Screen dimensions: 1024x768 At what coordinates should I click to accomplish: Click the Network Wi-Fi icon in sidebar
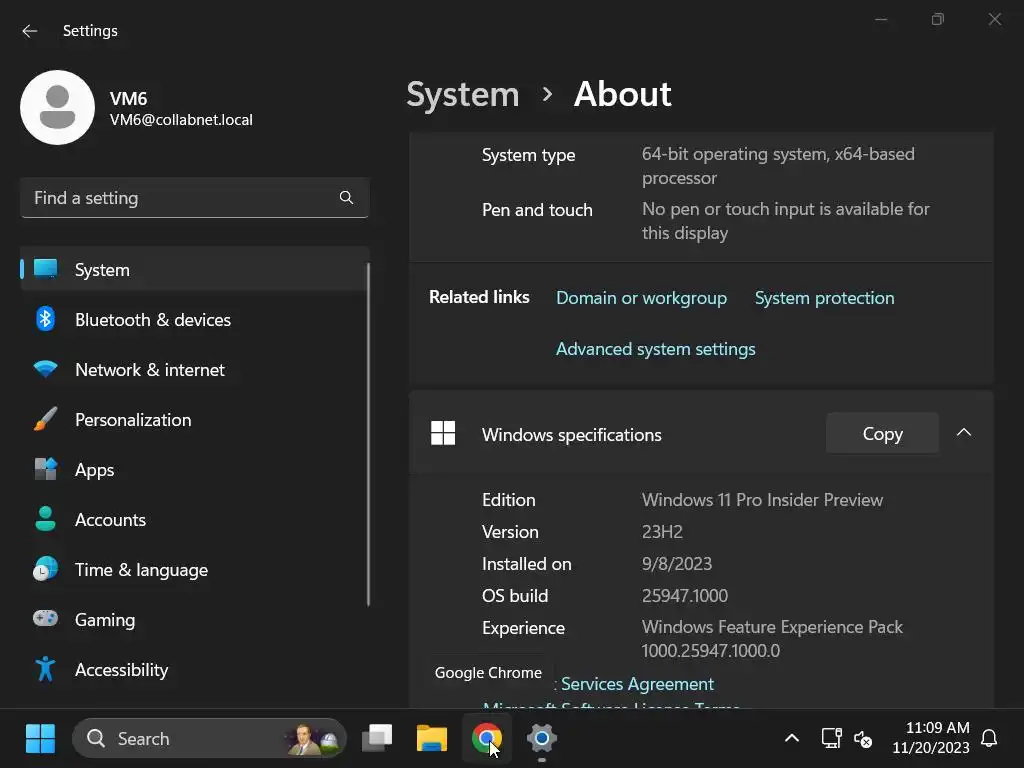45,370
